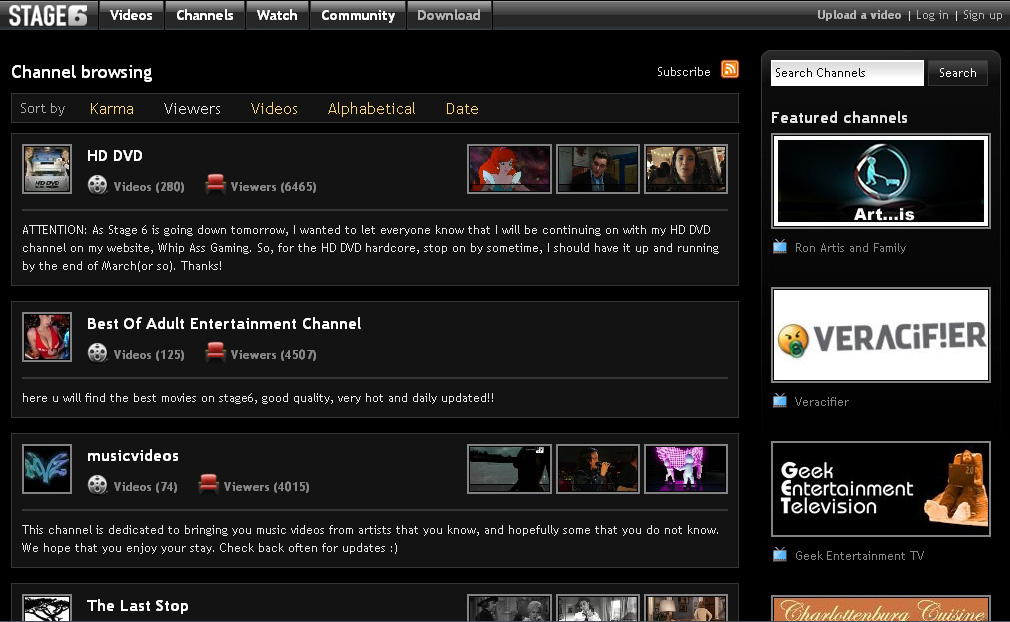
Task: Click TV icon beside Ron Artis and Family
Action: pyautogui.click(x=779, y=247)
